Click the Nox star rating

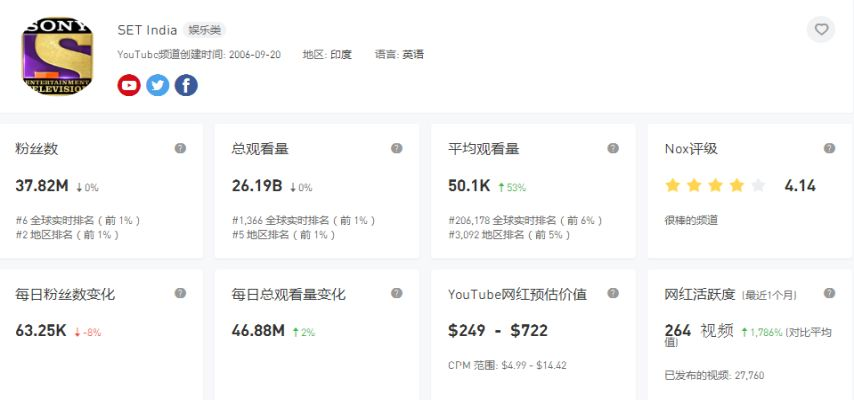715,186
